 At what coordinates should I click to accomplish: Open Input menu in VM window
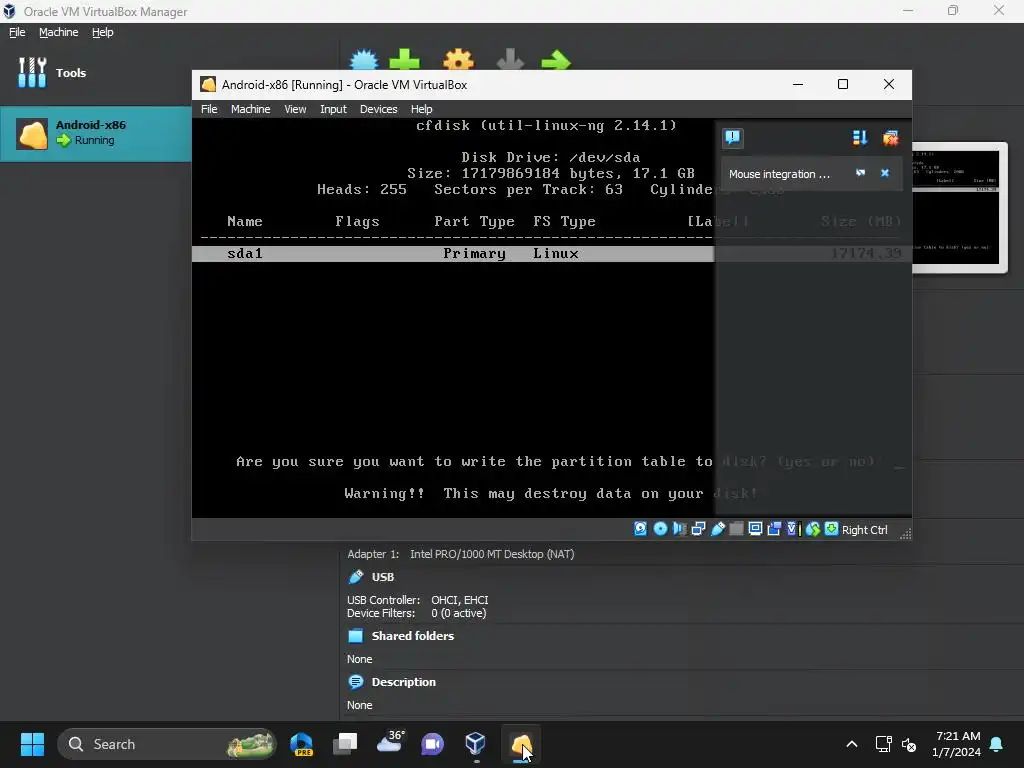(x=333, y=109)
